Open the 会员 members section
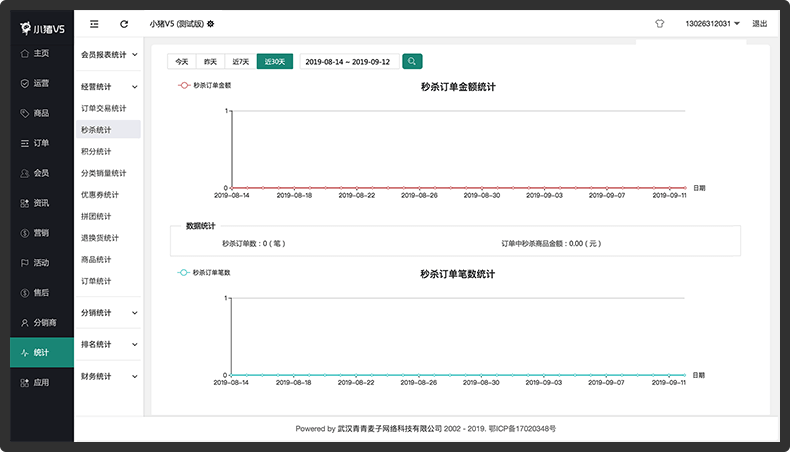The image size is (790, 452). pyautogui.click(x=42, y=173)
